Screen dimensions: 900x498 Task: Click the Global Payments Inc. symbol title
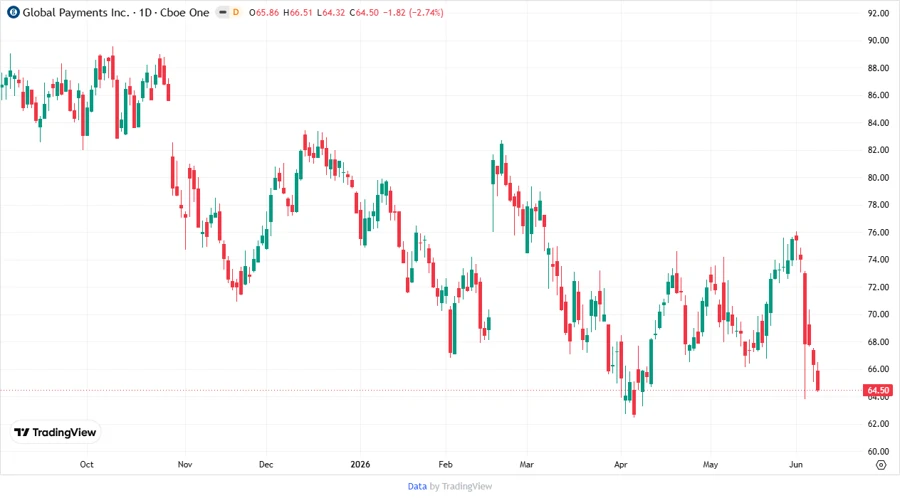coord(76,12)
